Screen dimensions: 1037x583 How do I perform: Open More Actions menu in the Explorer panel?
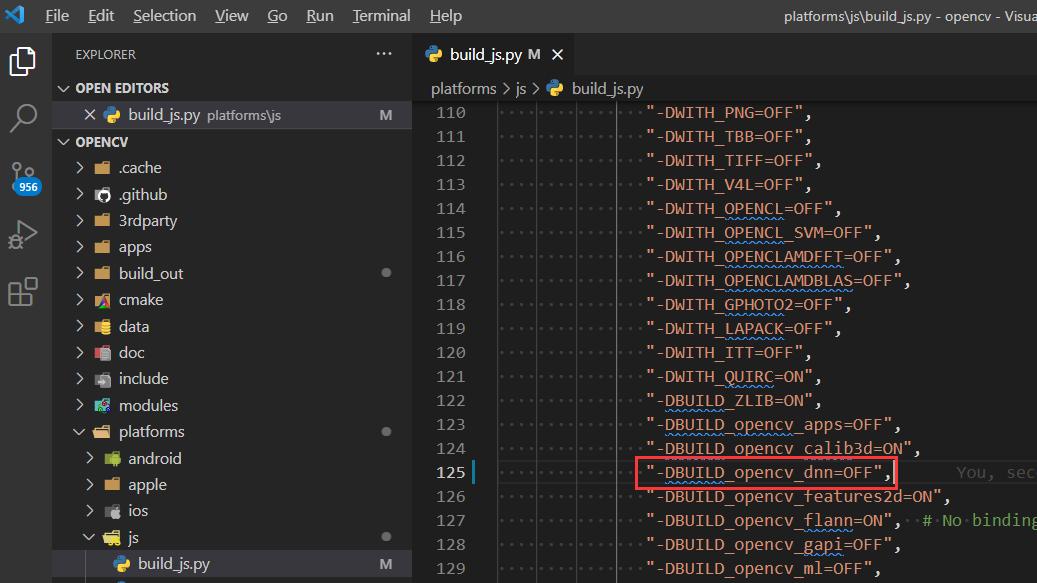tap(385, 54)
